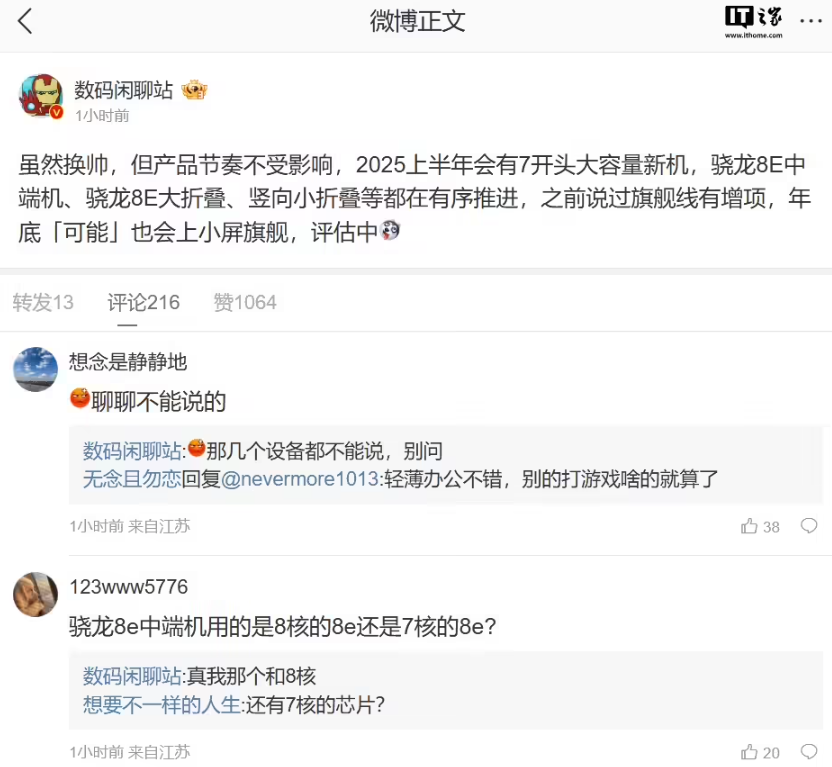The width and height of the screenshot is (832, 767).
Task: Click the gold crown badge beside 数码闲聊站
Action: click(x=194, y=90)
